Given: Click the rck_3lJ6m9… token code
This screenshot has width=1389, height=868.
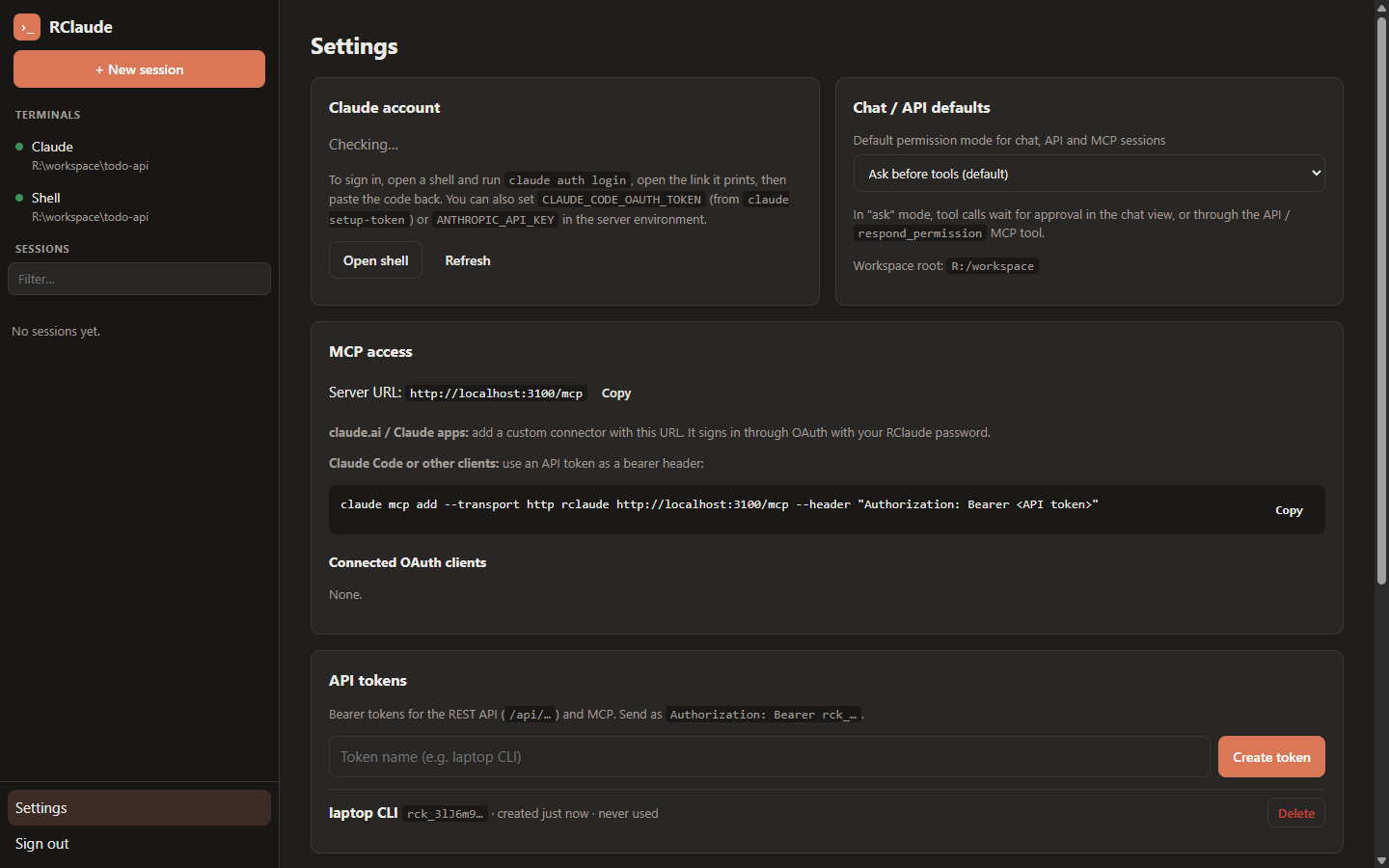Looking at the screenshot, I should pyautogui.click(x=445, y=814).
